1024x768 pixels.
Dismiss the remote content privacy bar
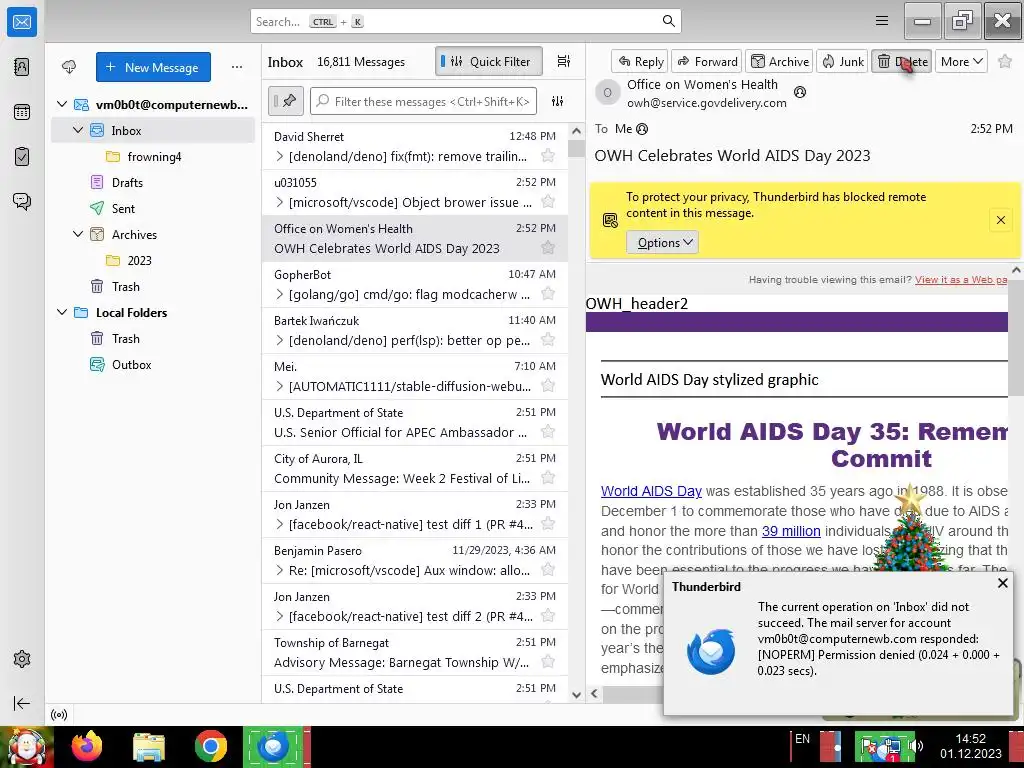pyautogui.click(x=1000, y=220)
